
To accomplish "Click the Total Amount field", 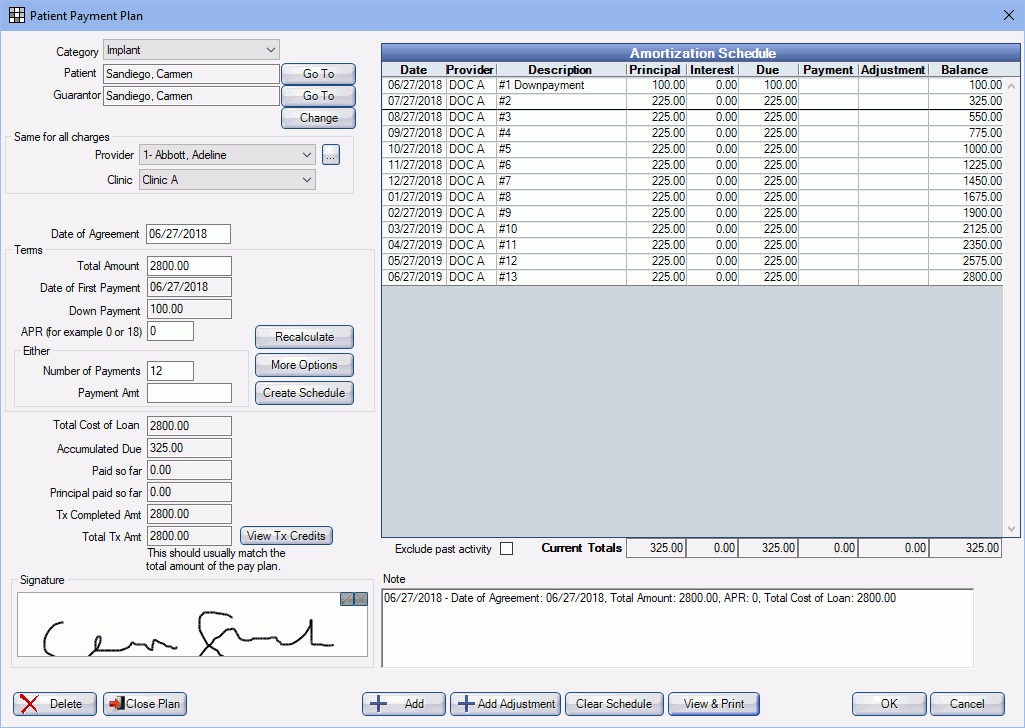I will click(189, 266).
